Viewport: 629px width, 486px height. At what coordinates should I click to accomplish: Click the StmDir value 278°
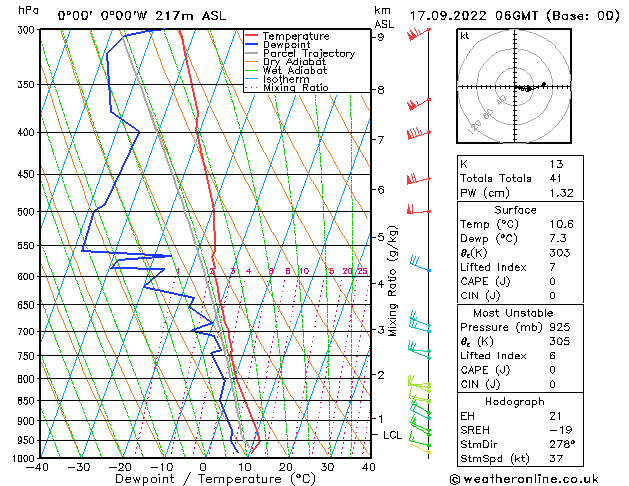[x=562, y=445]
